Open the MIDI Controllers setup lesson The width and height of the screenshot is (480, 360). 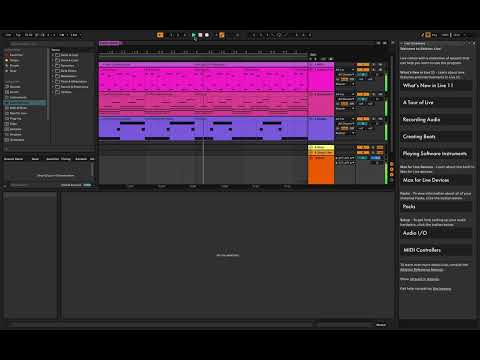[x=436, y=250]
